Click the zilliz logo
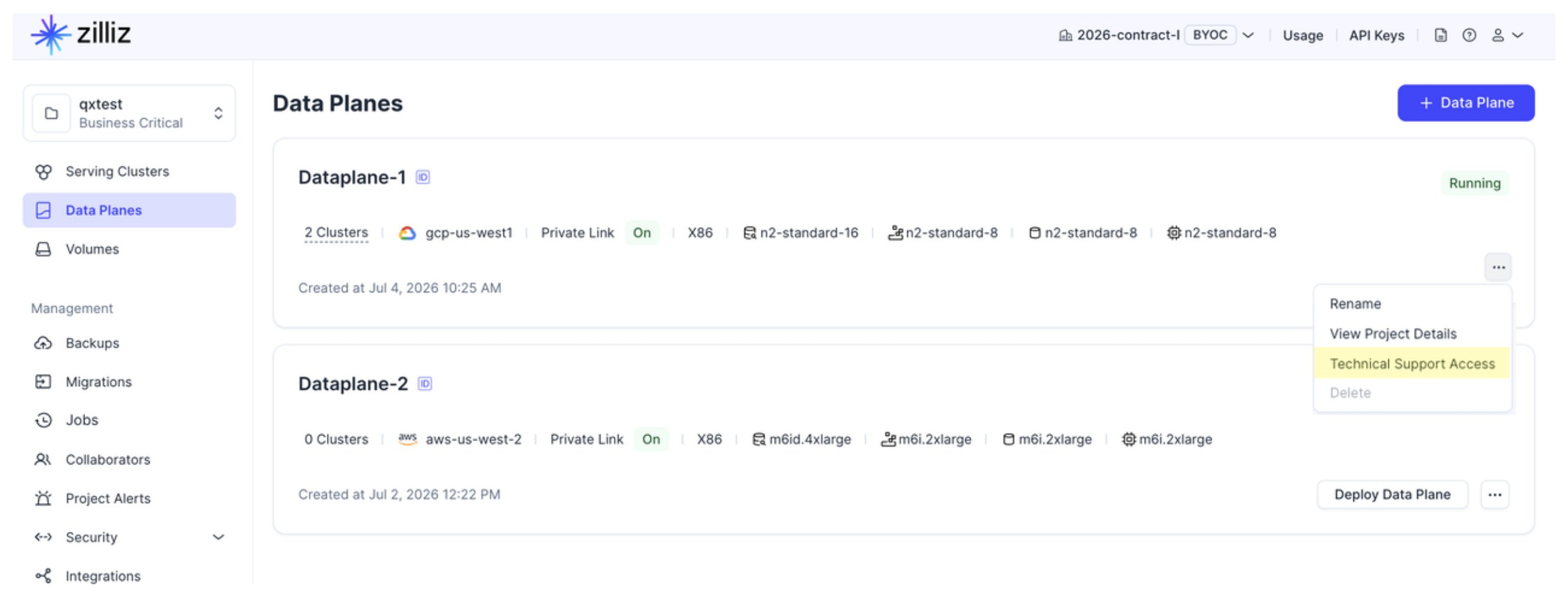Viewport: 1568px width, 597px height. click(x=81, y=34)
